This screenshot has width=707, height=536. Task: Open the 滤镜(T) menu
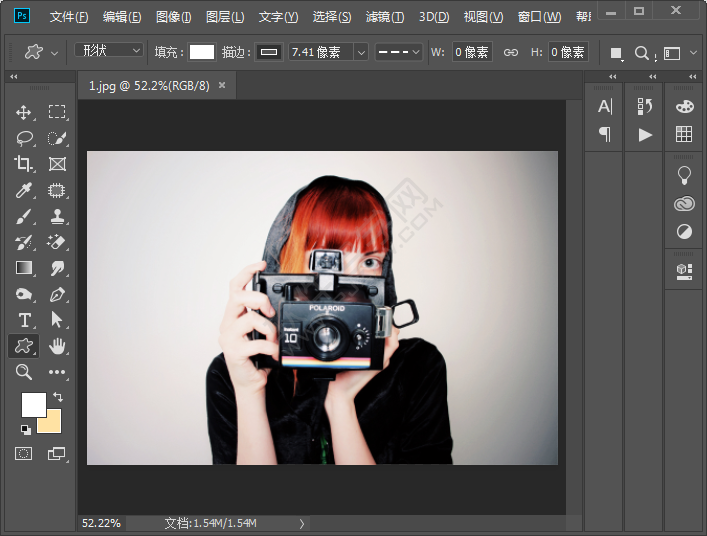click(384, 17)
